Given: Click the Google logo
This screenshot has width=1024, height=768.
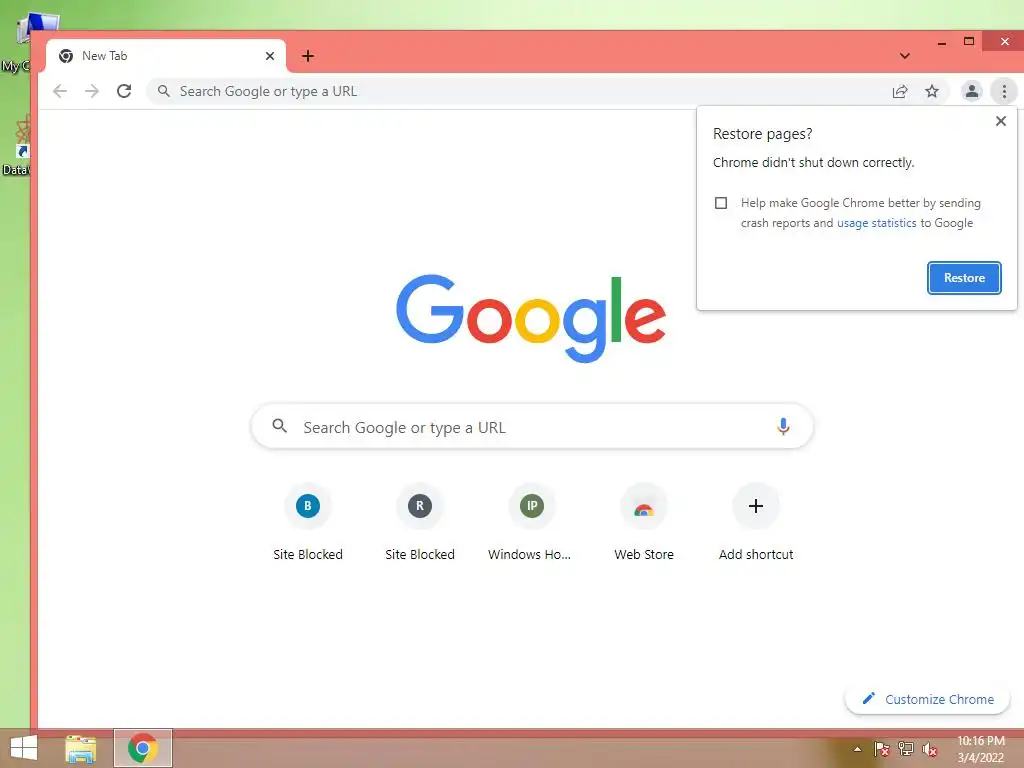Looking at the screenshot, I should click(x=531, y=318).
